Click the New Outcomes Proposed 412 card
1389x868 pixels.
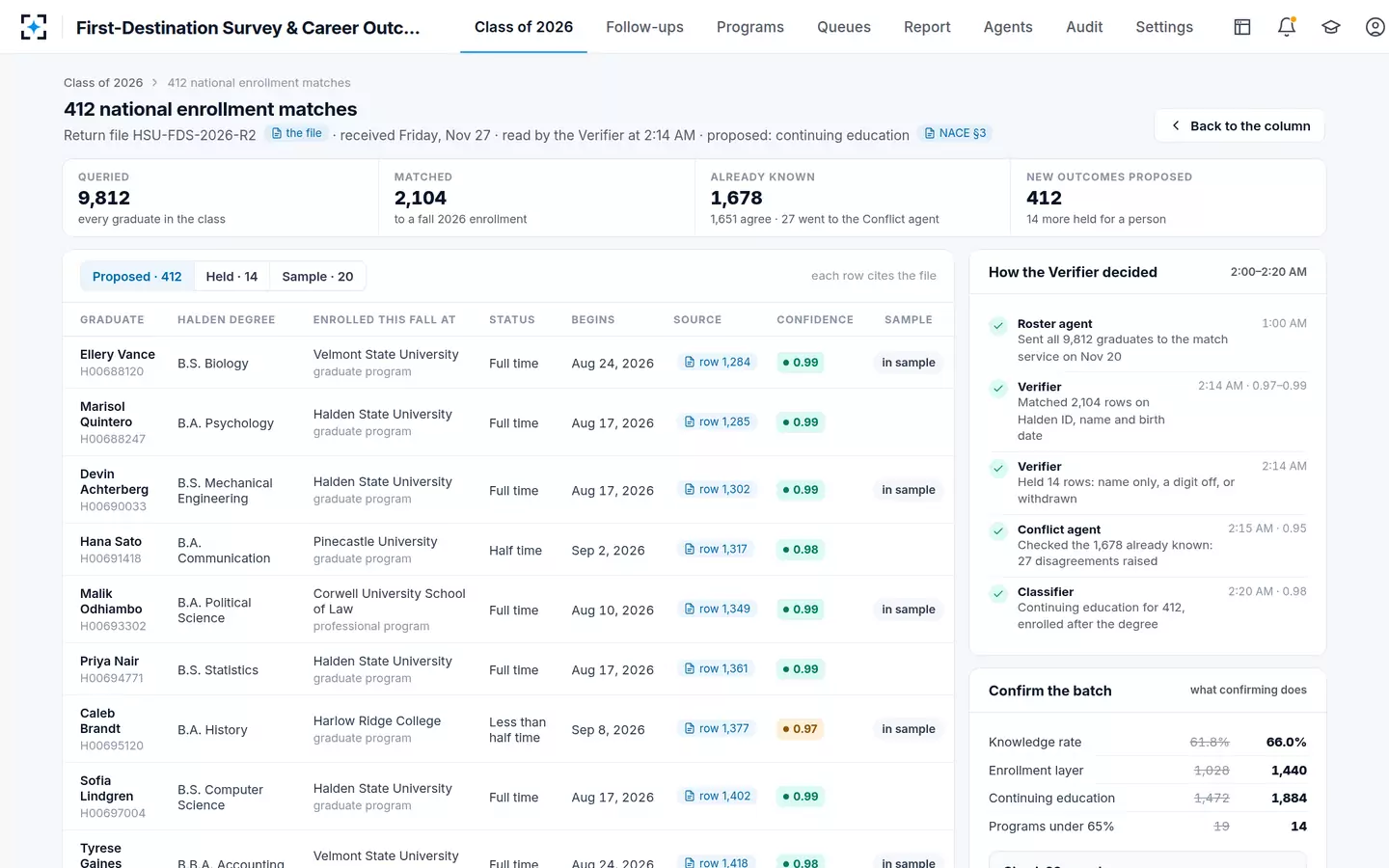(x=1168, y=198)
